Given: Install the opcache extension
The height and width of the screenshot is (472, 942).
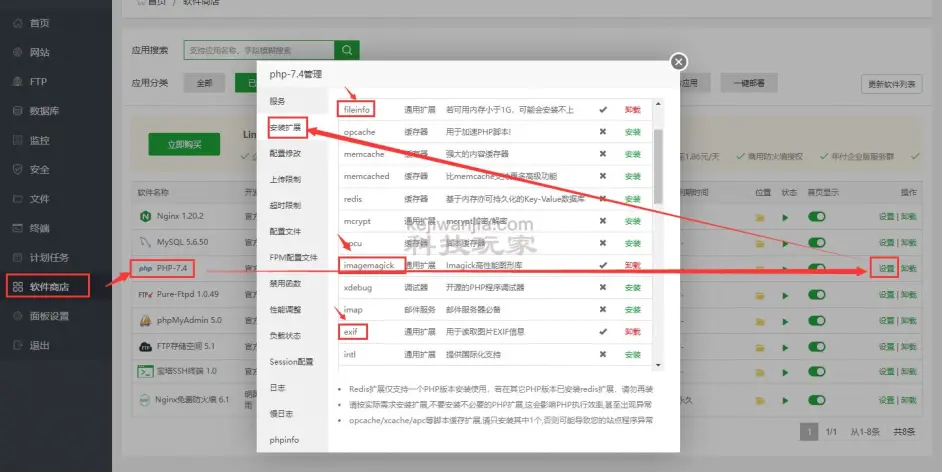Looking at the screenshot, I should click(x=633, y=132).
